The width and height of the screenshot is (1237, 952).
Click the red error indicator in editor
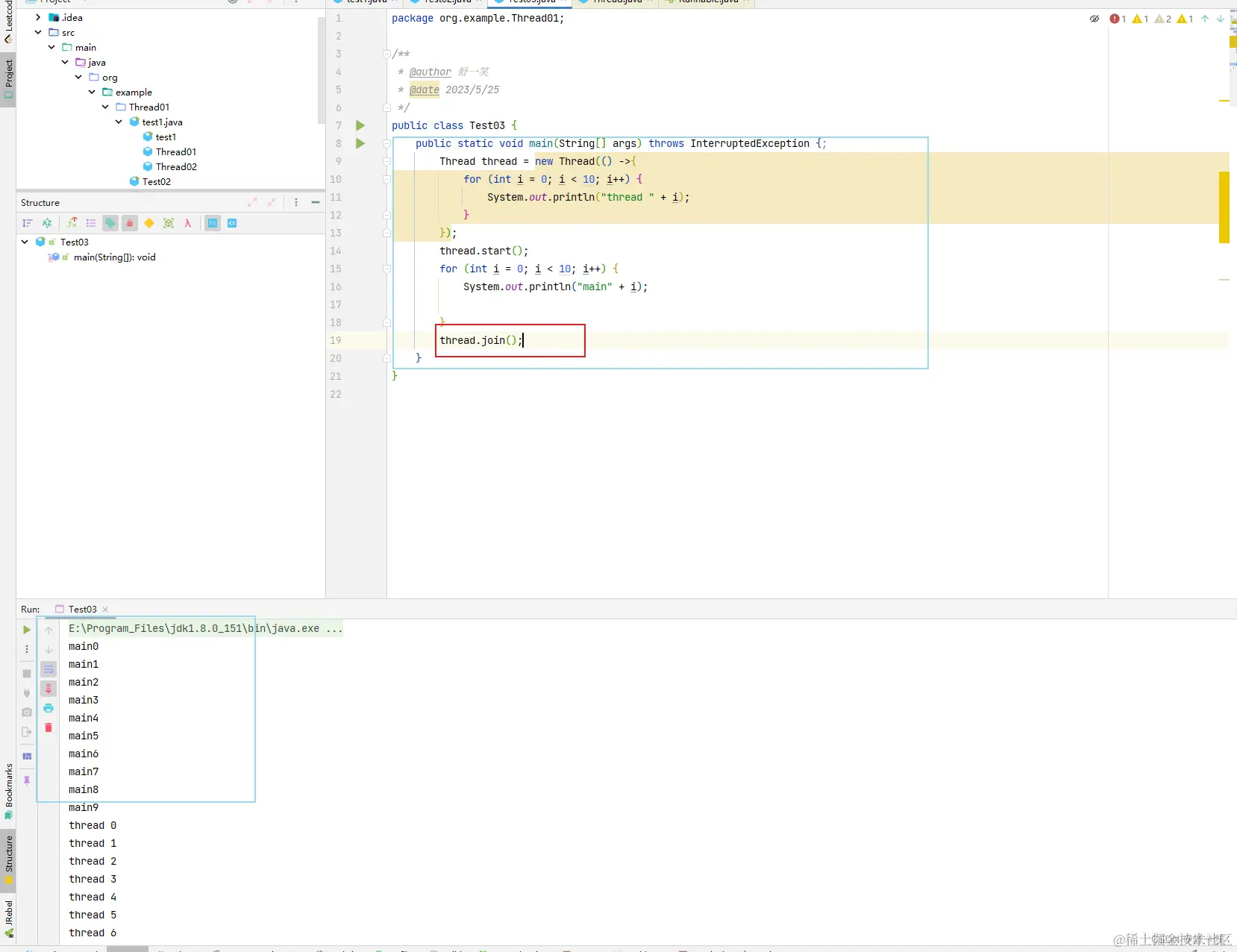[1118, 19]
